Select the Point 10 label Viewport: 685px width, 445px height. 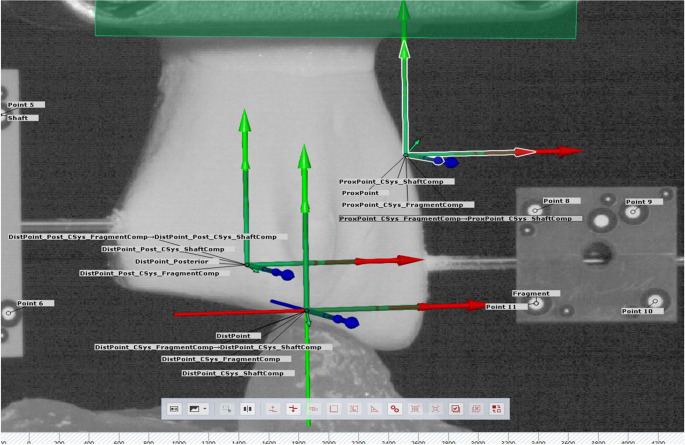[642, 311]
